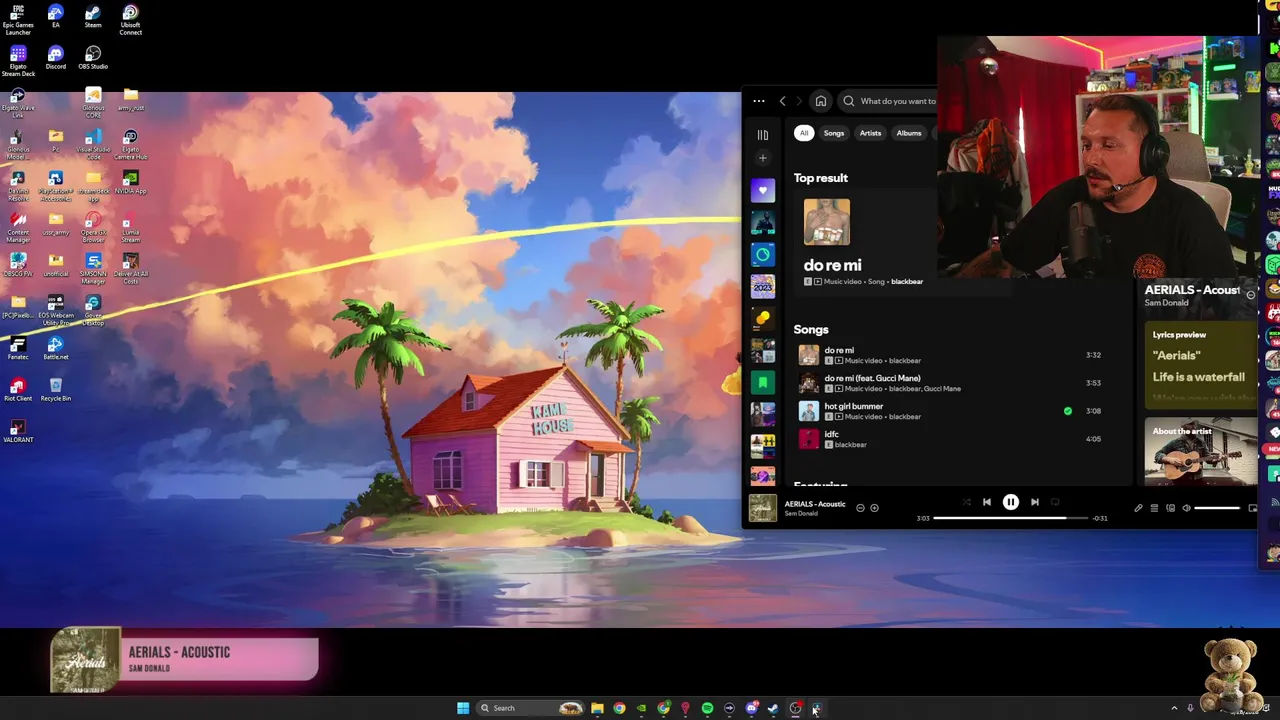The height and width of the screenshot is (720, 1280).
Task: Open the About the artist card
Action: pos(1200,450)
